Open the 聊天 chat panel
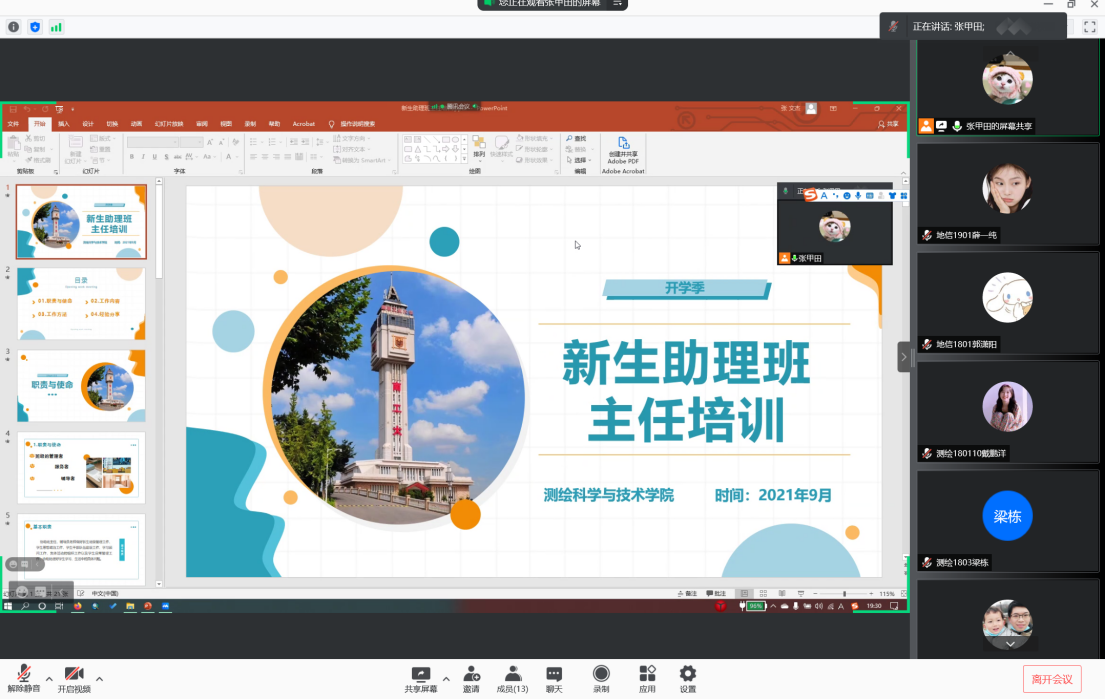Screen dimensions: 1105x699 tap(554, 677)
